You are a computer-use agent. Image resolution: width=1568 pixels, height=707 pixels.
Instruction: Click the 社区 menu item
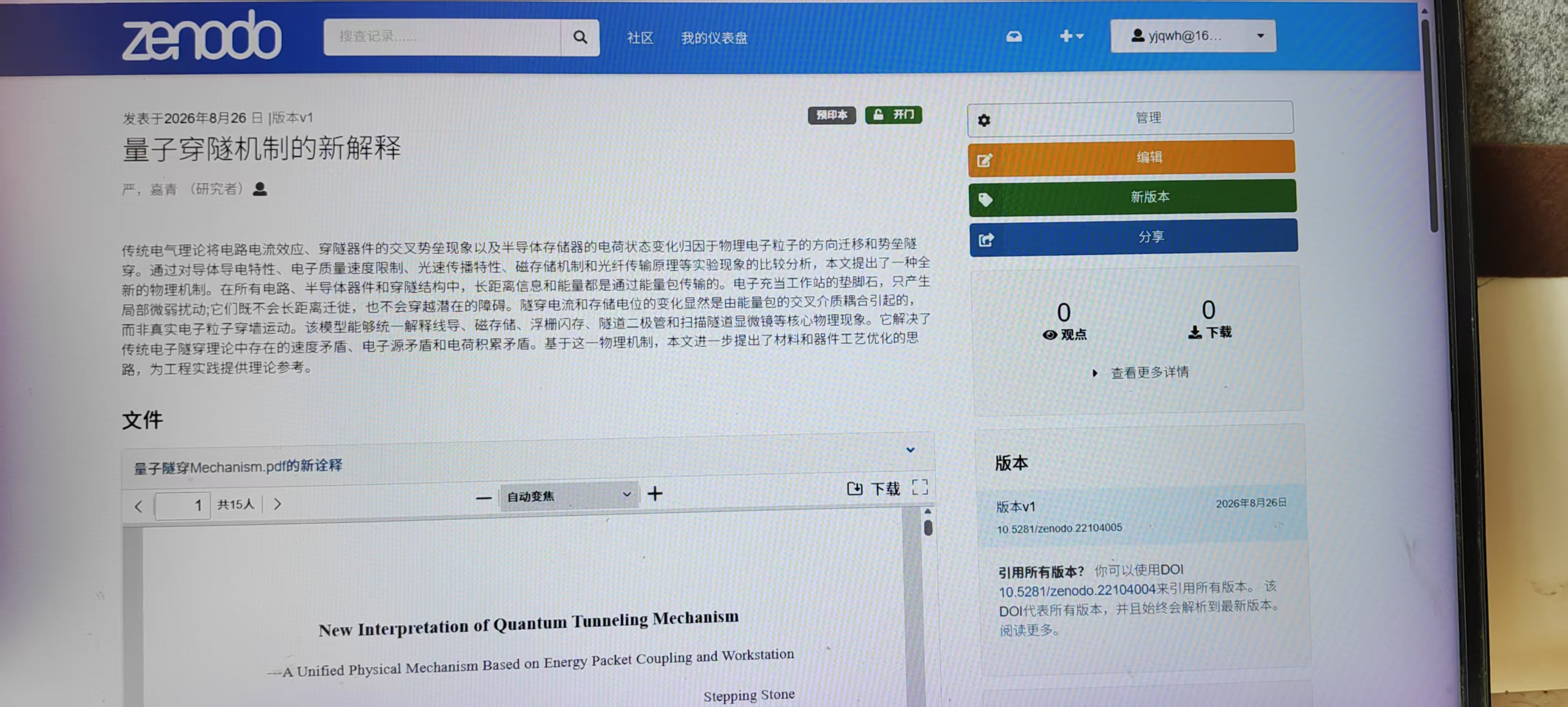pyautogui.click(x=640, y=38)
